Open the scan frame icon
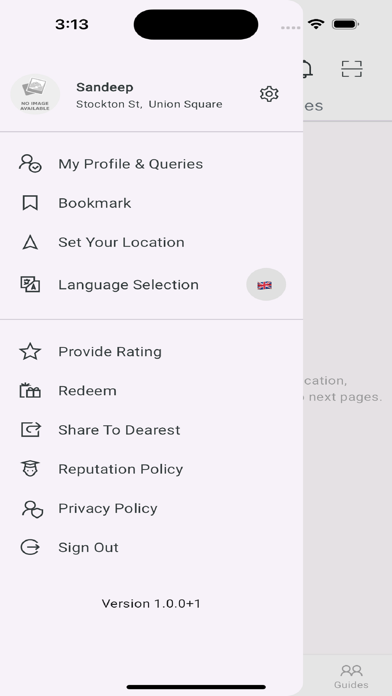 pyautogui.click(x=352, y=69)
